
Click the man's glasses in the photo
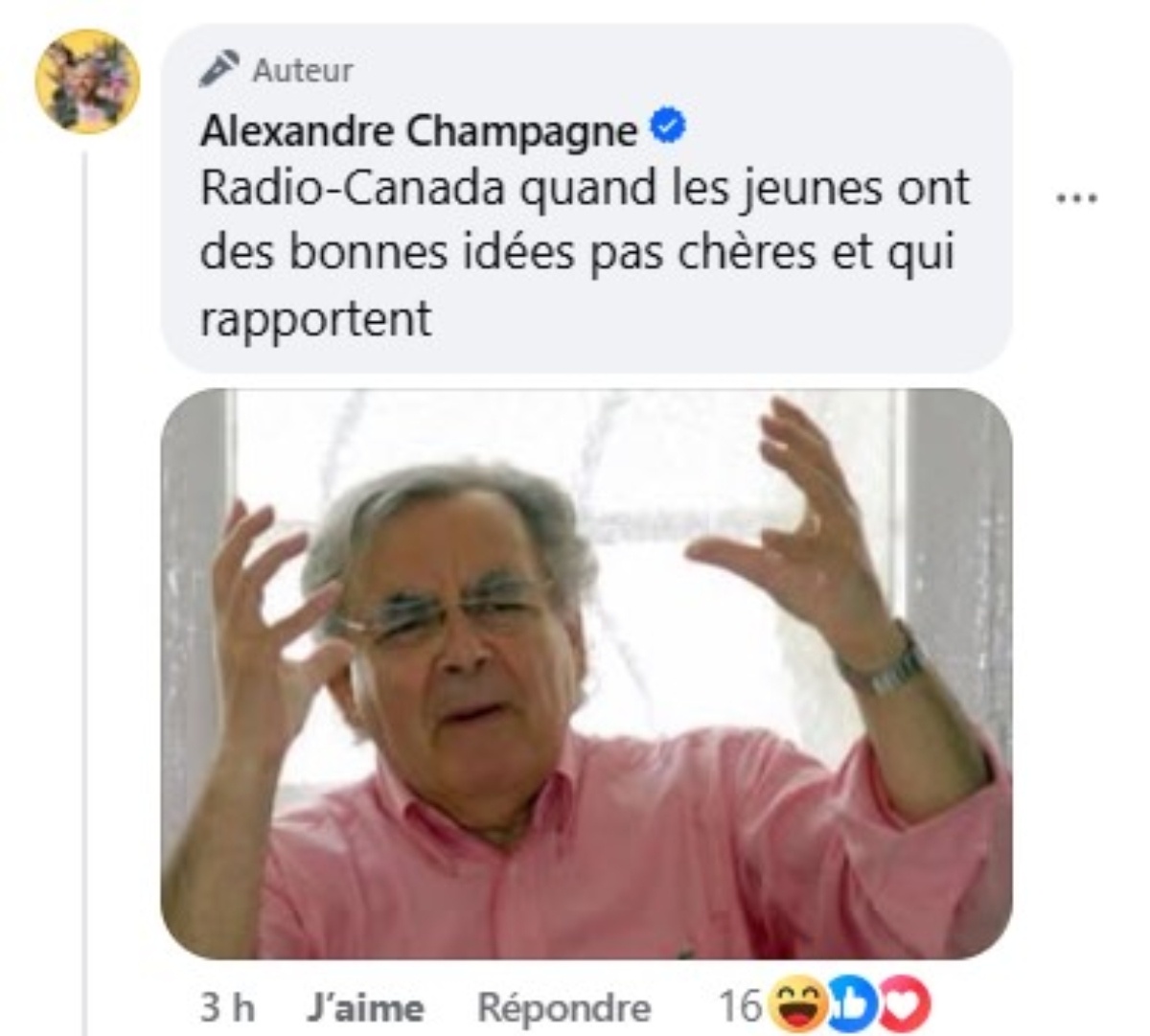pos(448,613)
